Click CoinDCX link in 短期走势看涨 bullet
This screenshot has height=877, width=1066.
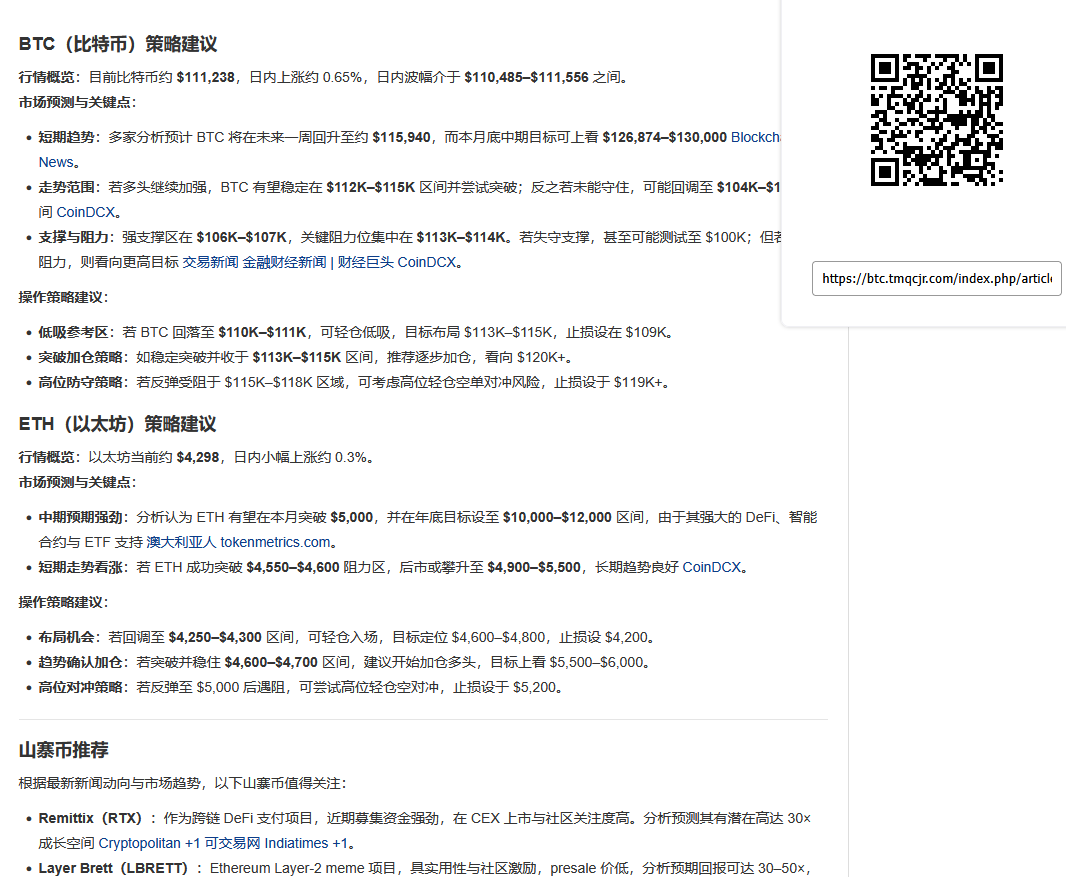point(712,567)
